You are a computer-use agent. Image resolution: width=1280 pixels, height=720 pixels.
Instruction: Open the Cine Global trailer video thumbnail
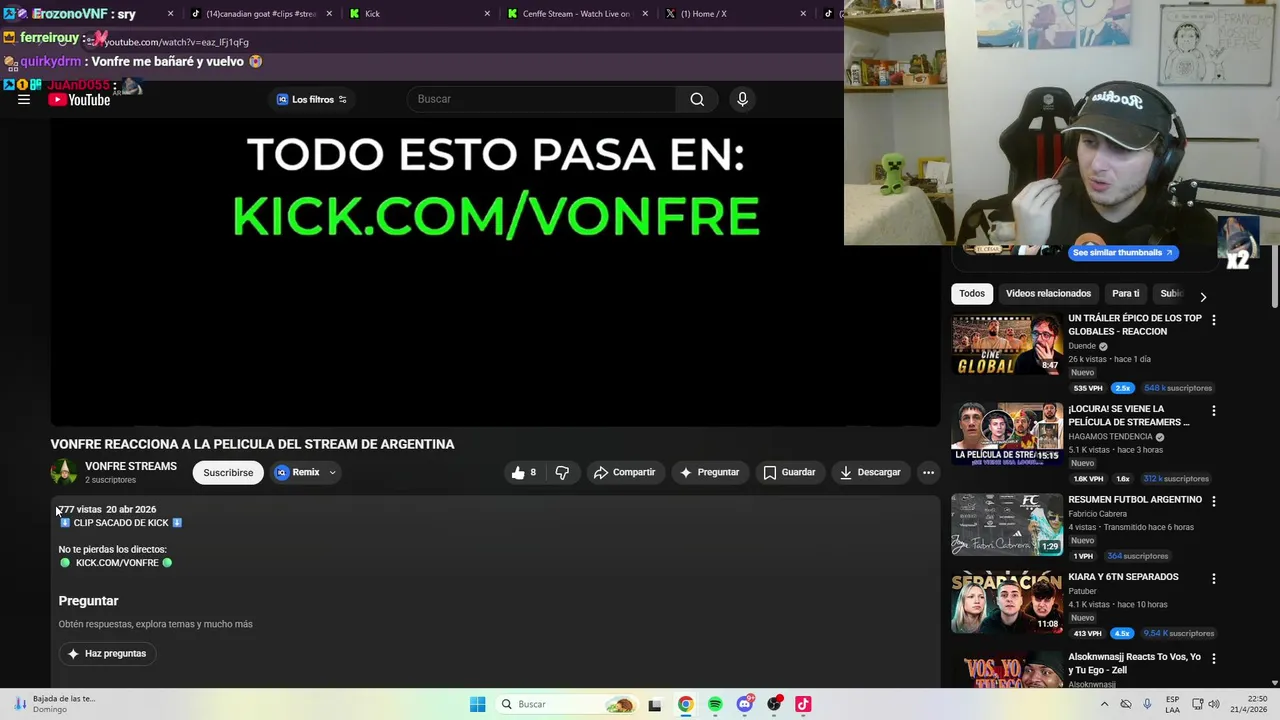(1007, 344)
